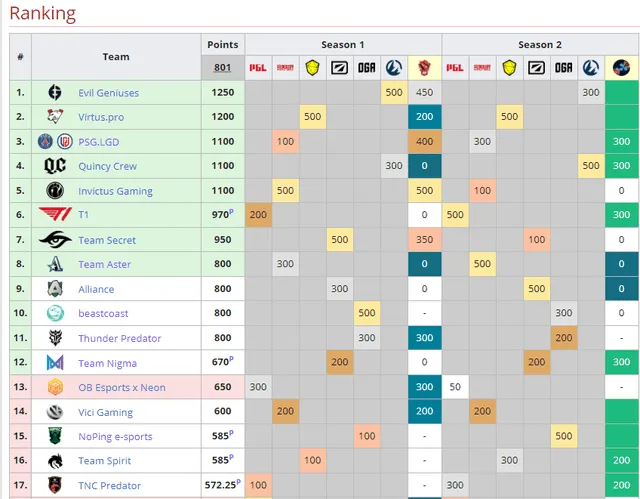The width and height of the screenshot is (640, 499).
Task: Open the NoPing e-sports link
Action: coord(116,437)
